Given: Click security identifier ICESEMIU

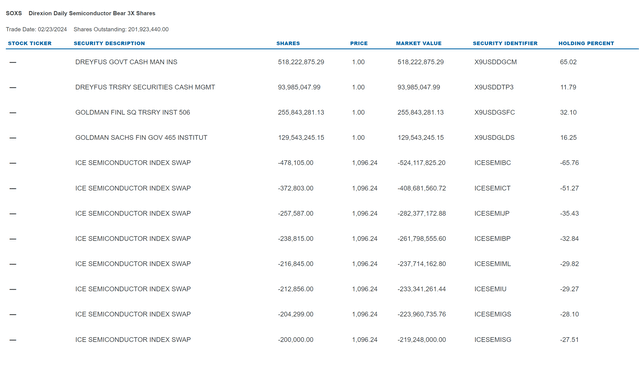Looking at the screenshot, I should [490, 289].
